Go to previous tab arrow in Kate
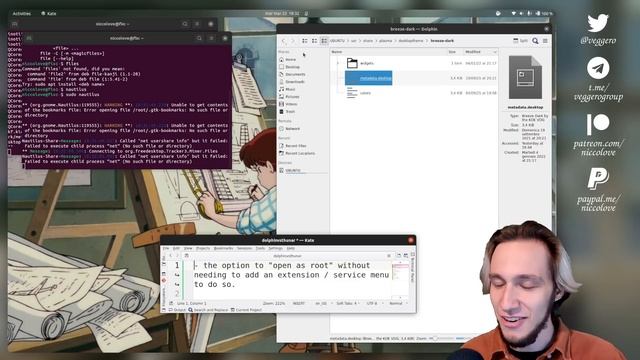Viewport: 640px width, 360px height. click(171, 256)
